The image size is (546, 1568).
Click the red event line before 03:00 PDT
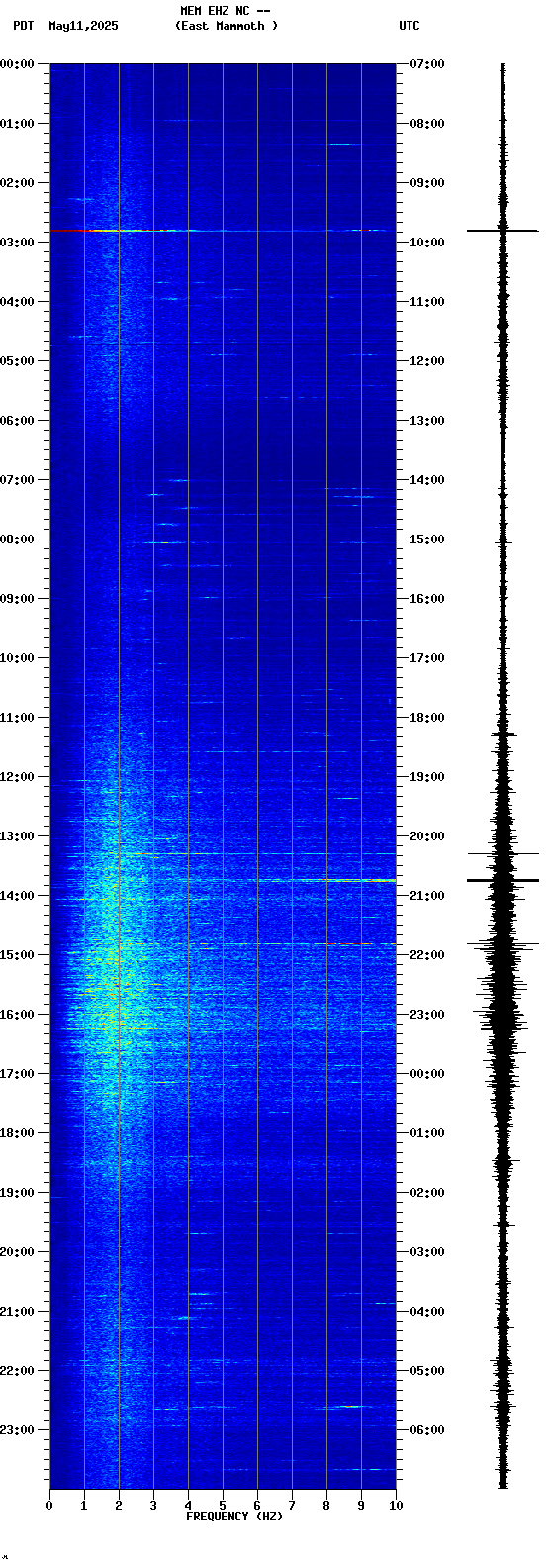click(223, 230)
